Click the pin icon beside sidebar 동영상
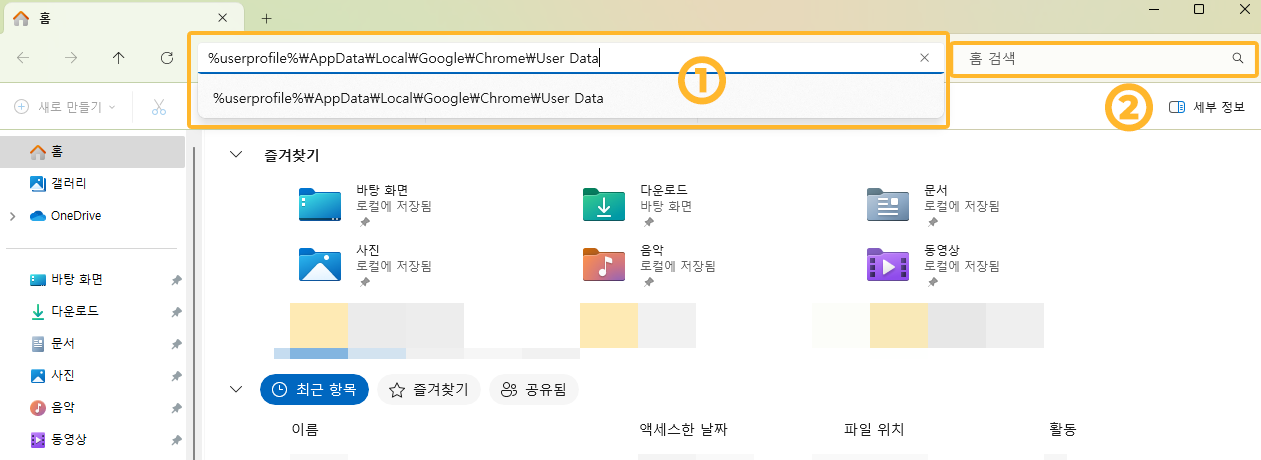Image resolution: width=1261 pixels, height=460 pixels. pos(176,440)
